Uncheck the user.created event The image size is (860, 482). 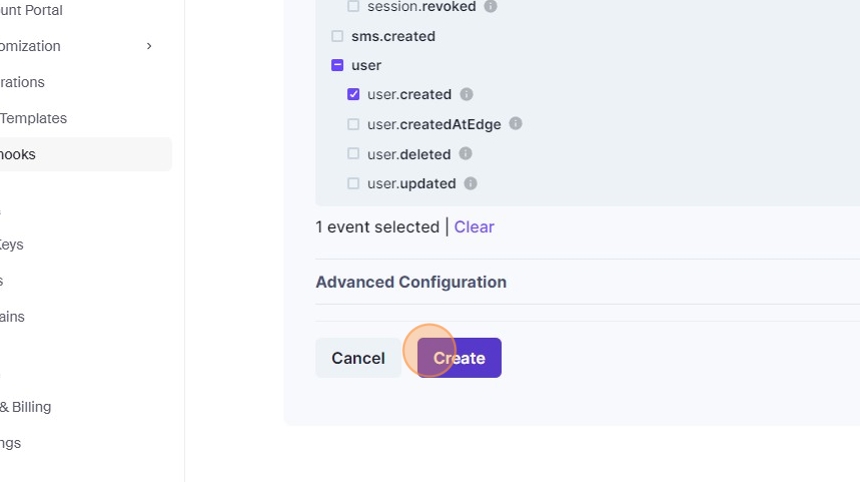coord(353,94)
